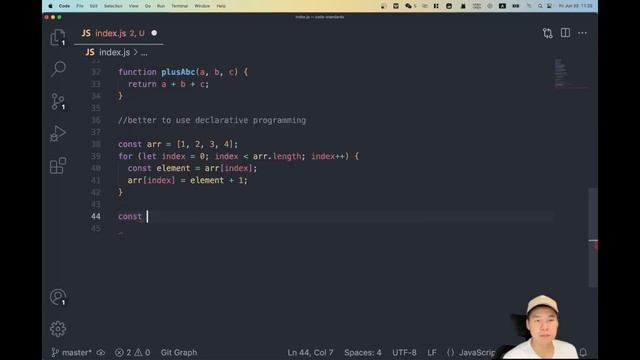Click line number 44 in gutter
Screen dimensions: 640x360
(x=96, y=216)
